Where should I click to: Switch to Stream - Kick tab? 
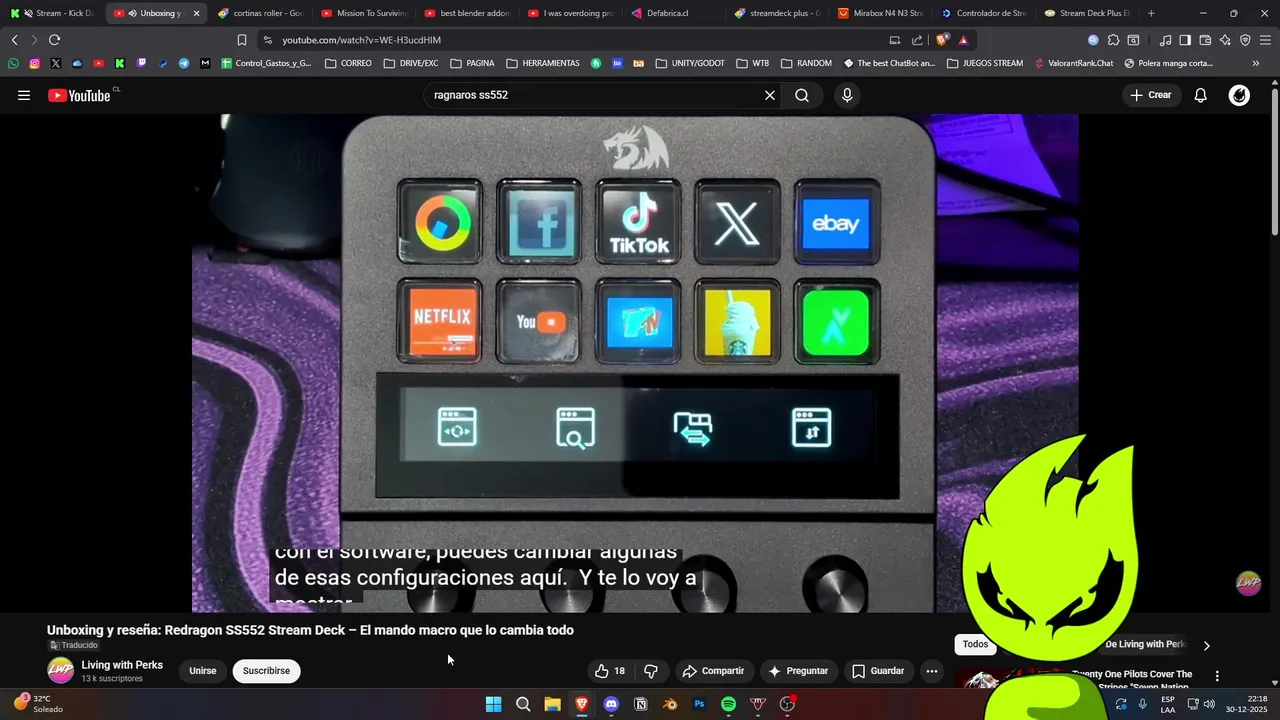[x=52, y=13]
